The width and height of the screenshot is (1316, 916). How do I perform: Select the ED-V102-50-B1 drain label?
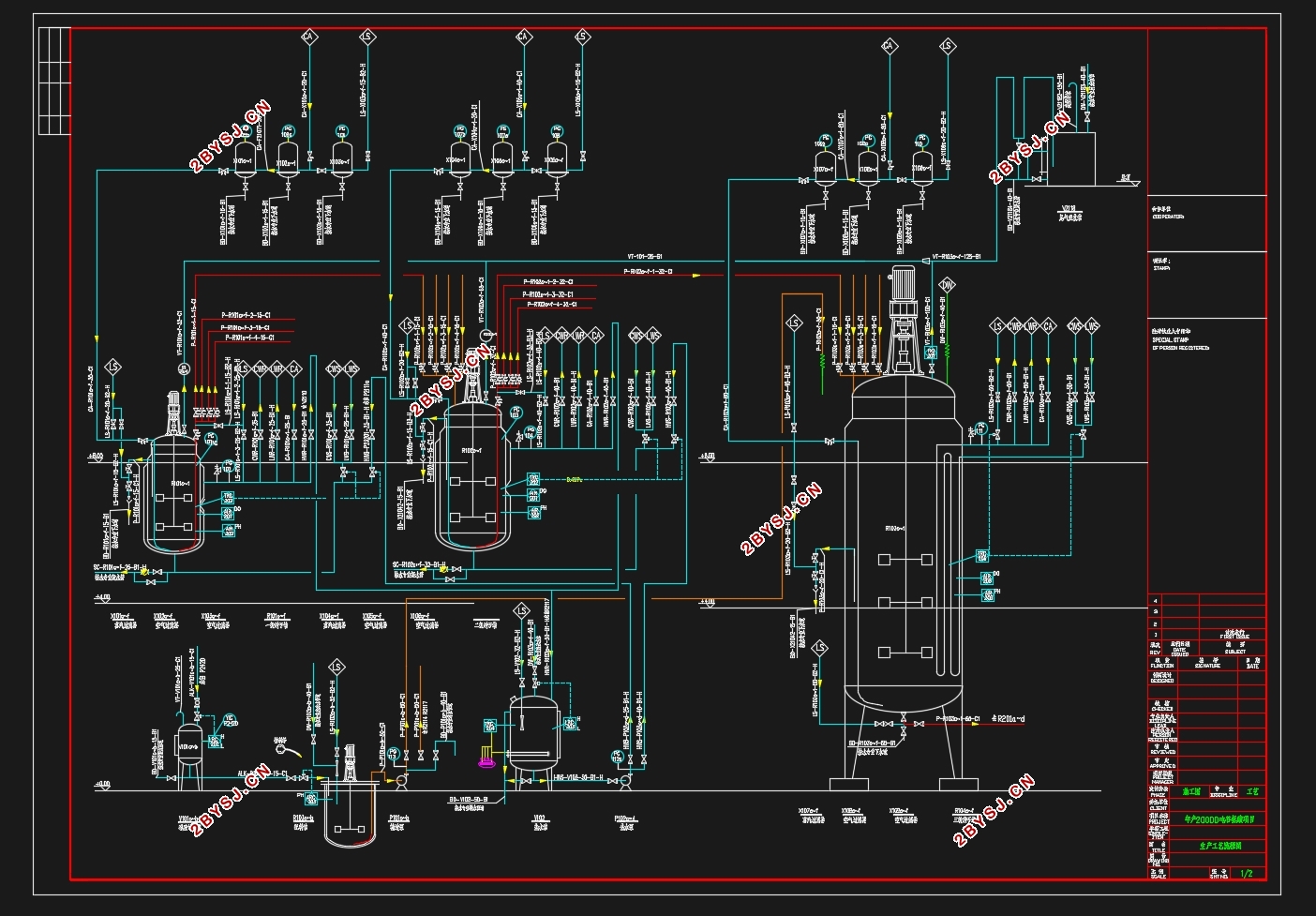coord(469,800)
